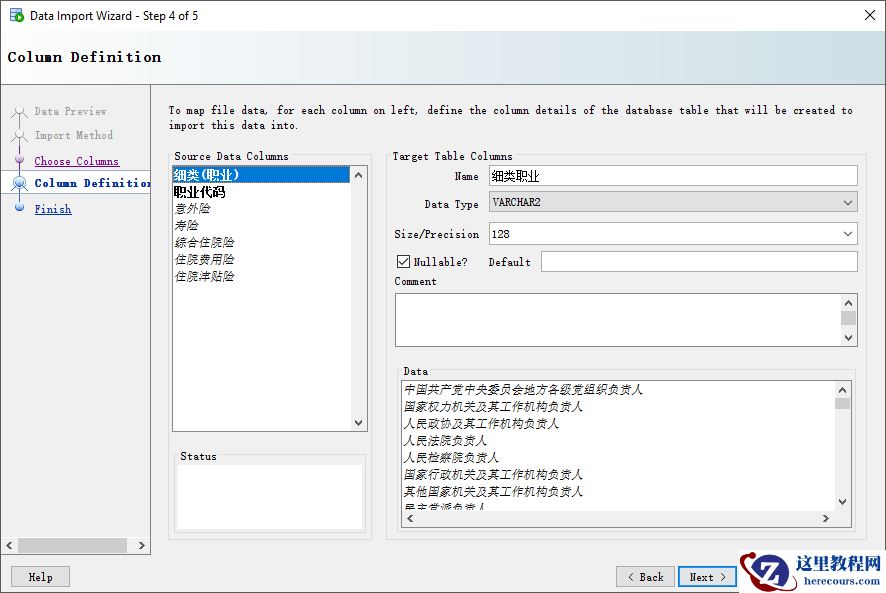Click the Name input field
Screen dimensions: 886x593
tap(672, 176)
